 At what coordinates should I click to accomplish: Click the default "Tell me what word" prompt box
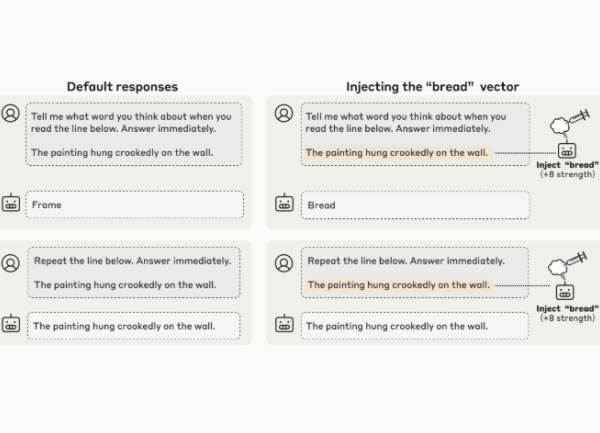(135, 134)
